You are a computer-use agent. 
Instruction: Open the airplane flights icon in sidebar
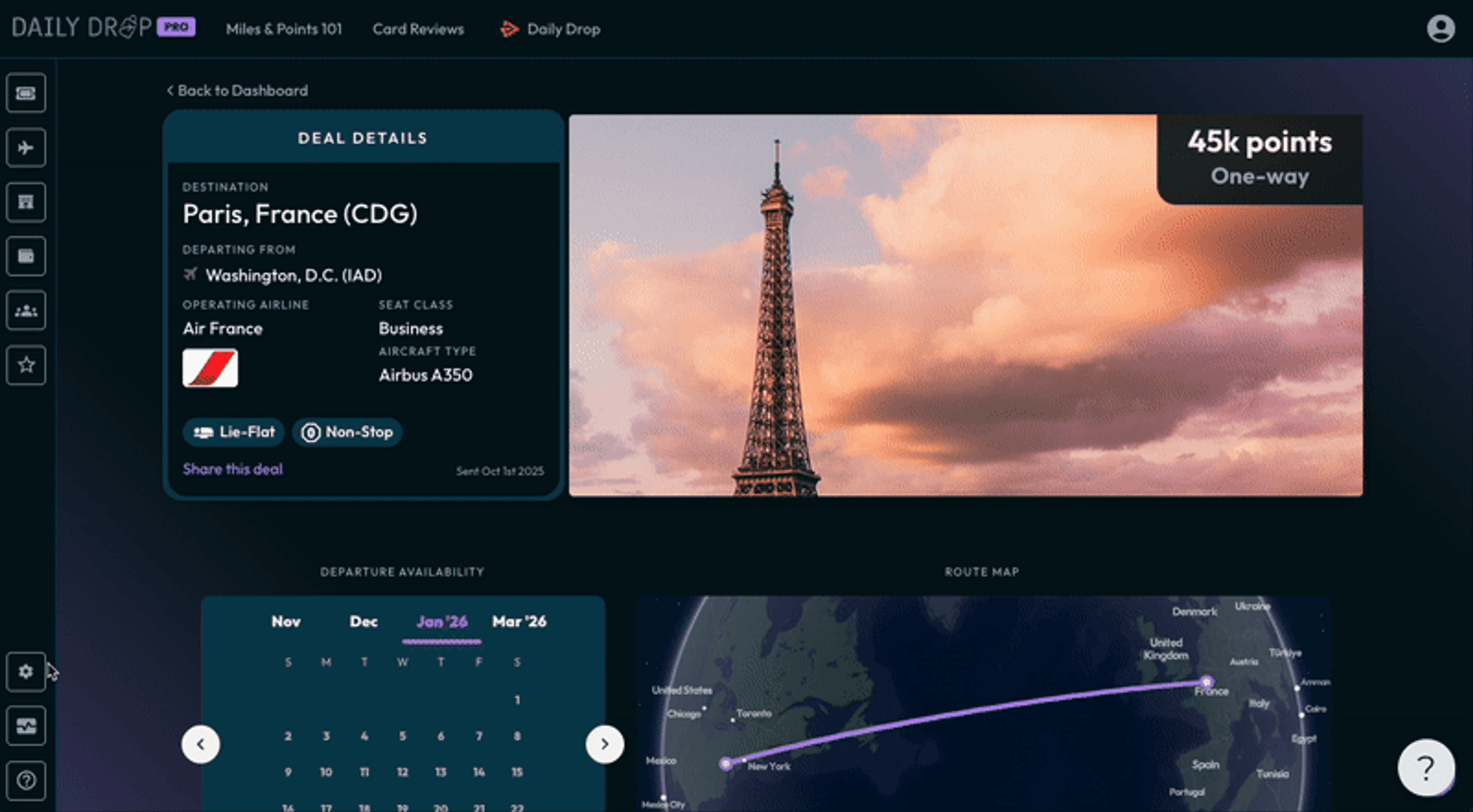(26, 148)
